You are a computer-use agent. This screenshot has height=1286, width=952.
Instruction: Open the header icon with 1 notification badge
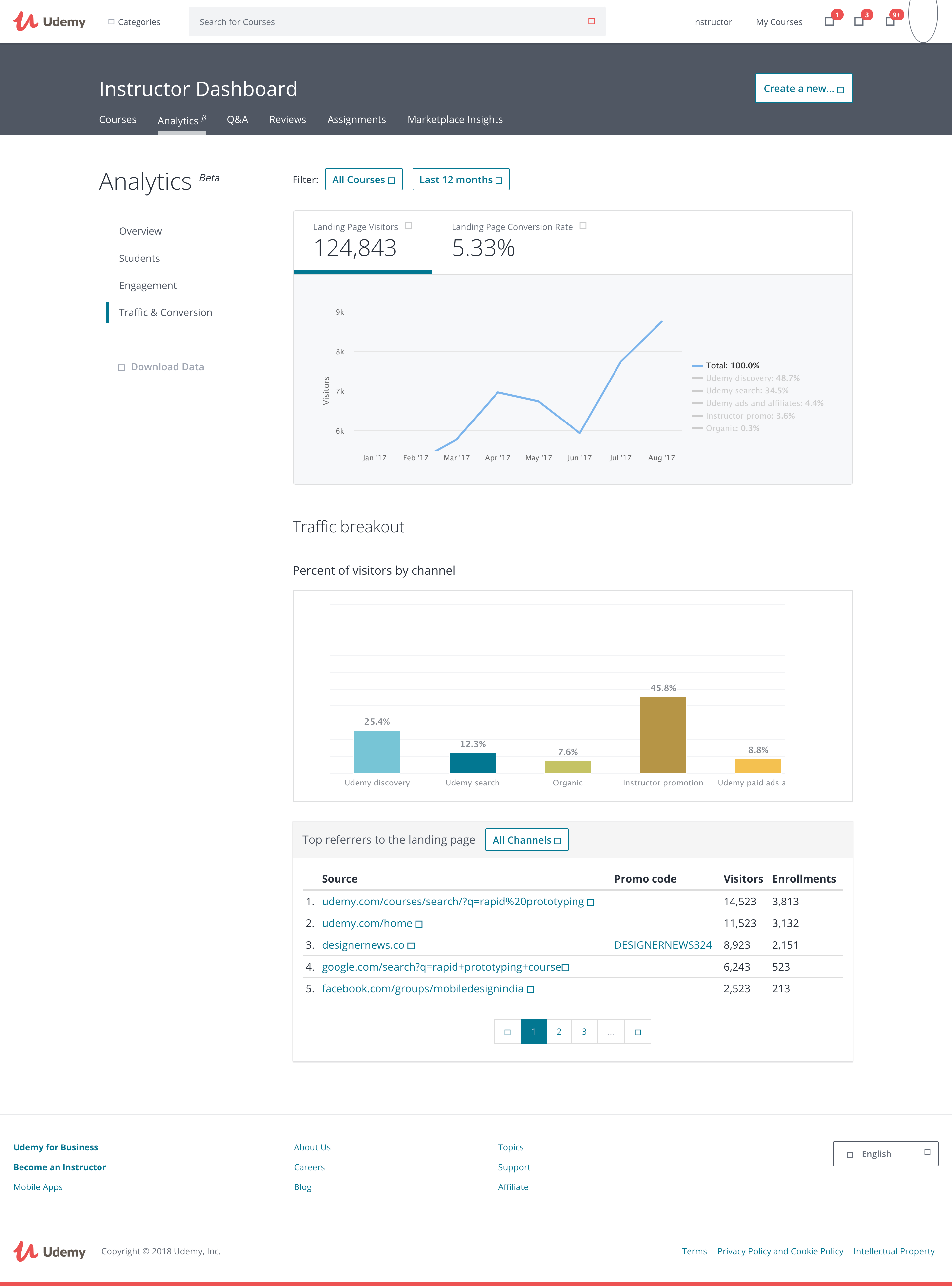coord(829,22)
